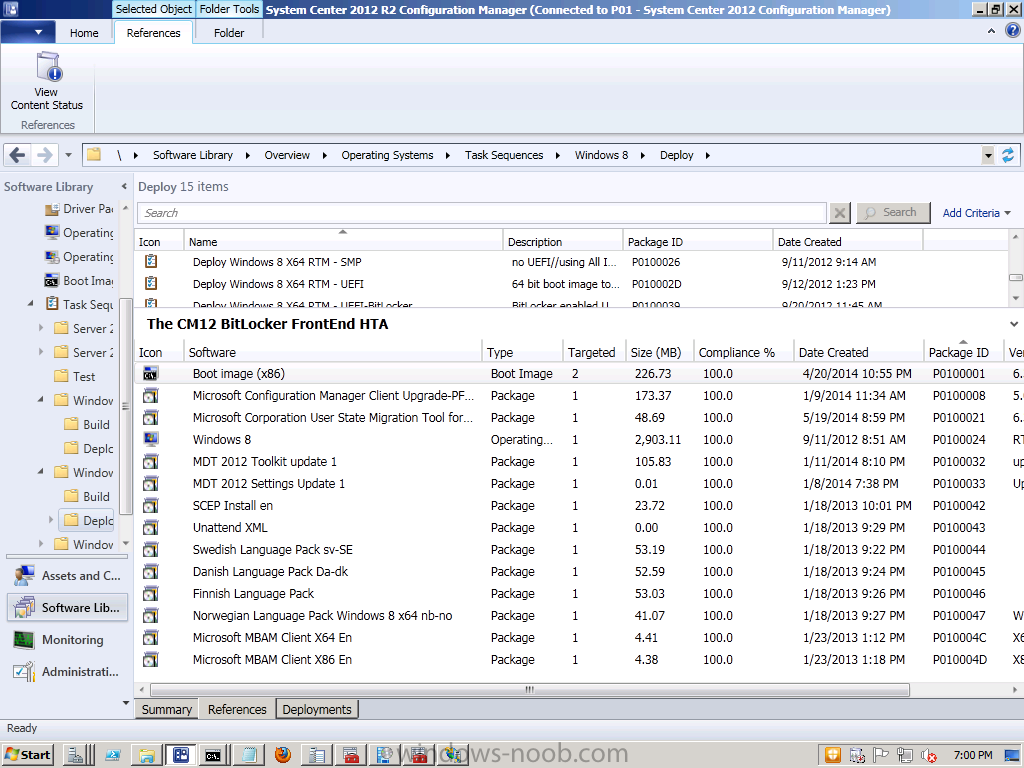
Task: Open command prompt from the taskbar
Action: pyautogui.click(x=214, y=756)
